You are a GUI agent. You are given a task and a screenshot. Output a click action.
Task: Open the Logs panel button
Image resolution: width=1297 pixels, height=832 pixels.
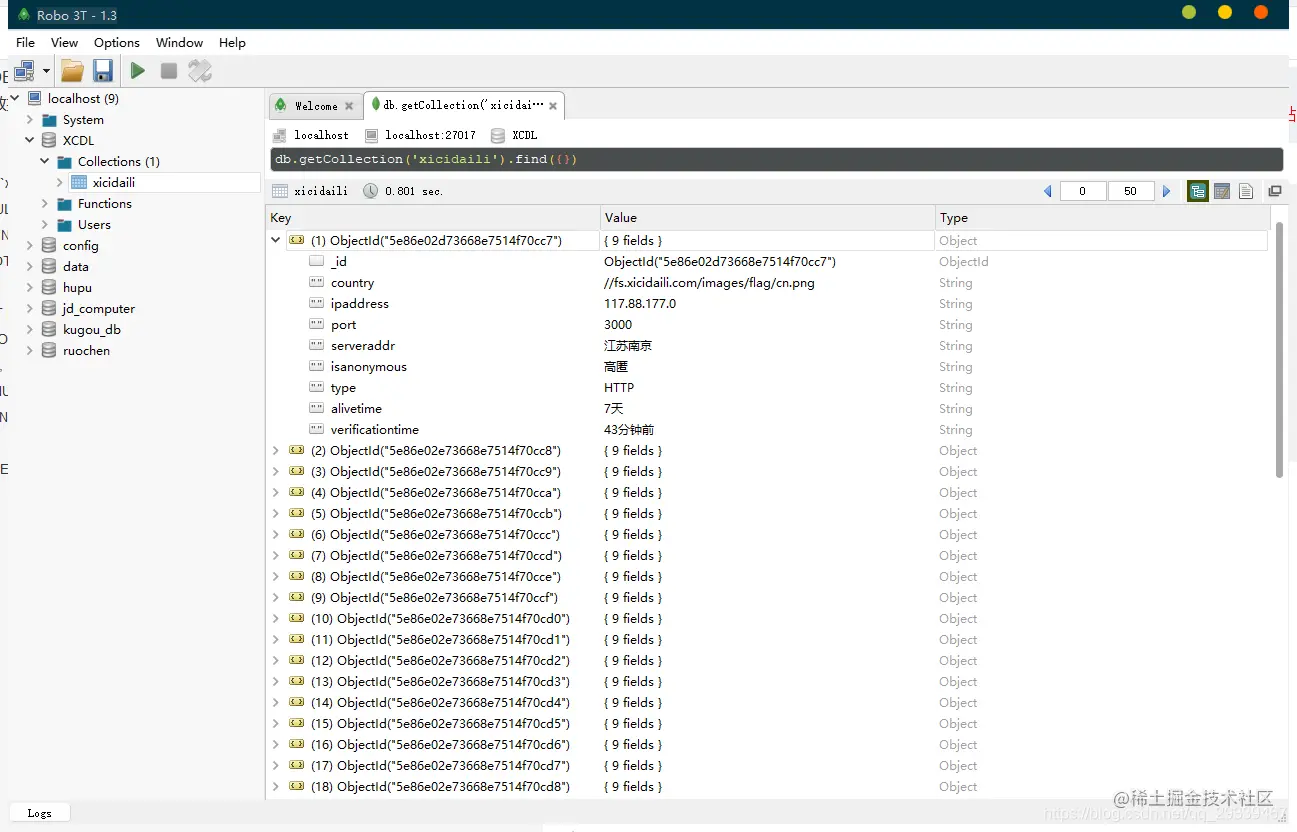click(x=40, y=813)
